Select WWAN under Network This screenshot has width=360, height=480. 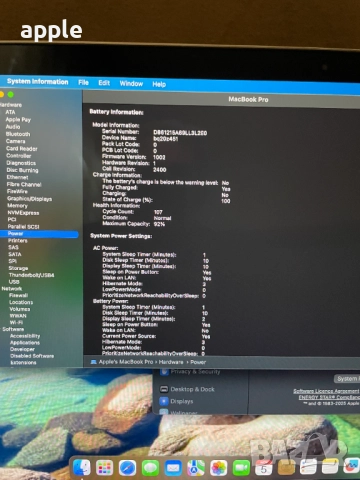18,316
